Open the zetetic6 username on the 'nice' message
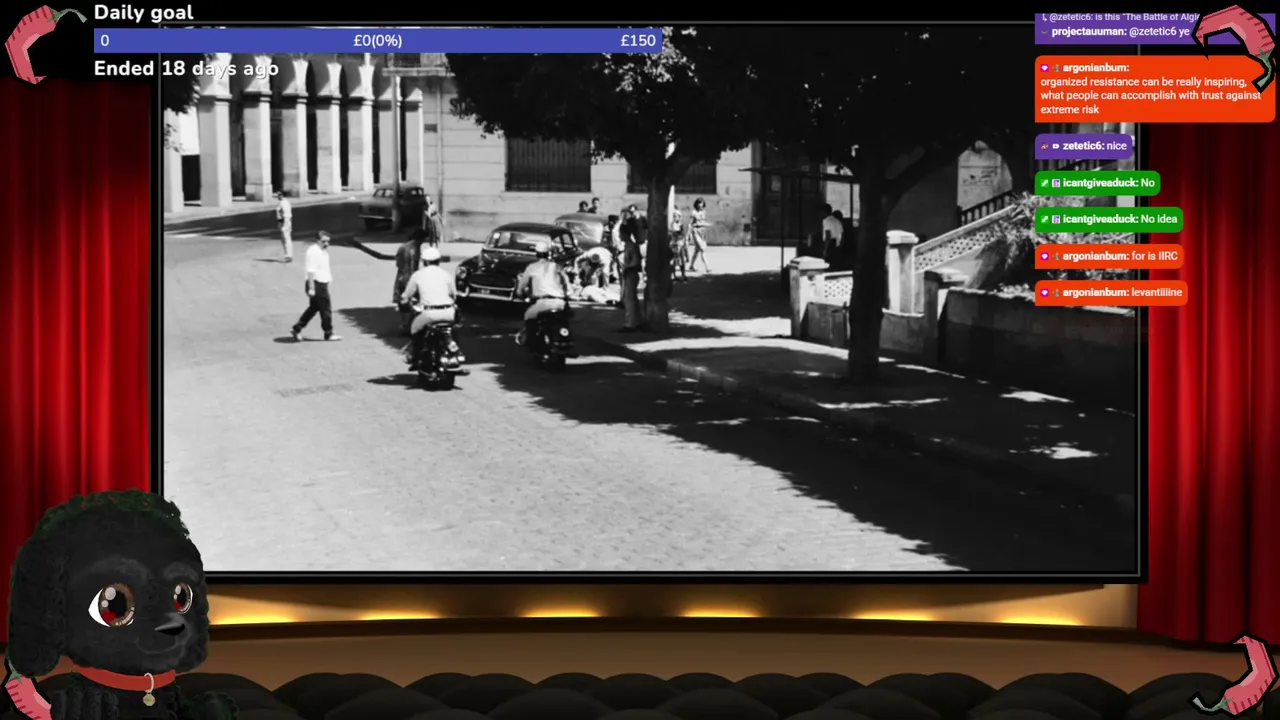 (x=1083, y=146)
